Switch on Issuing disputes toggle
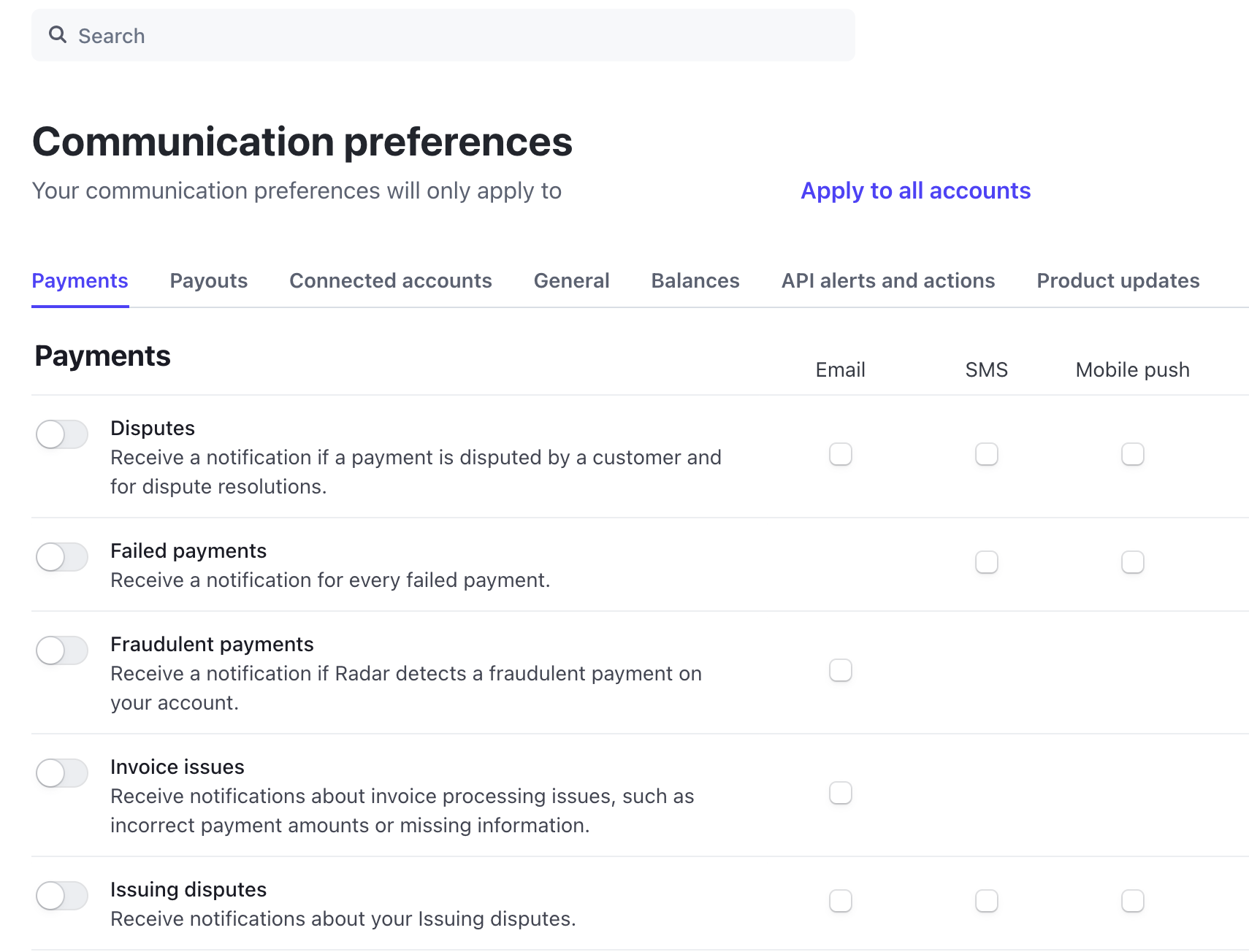Screen dimensions: 1249x952 point(62,896)
